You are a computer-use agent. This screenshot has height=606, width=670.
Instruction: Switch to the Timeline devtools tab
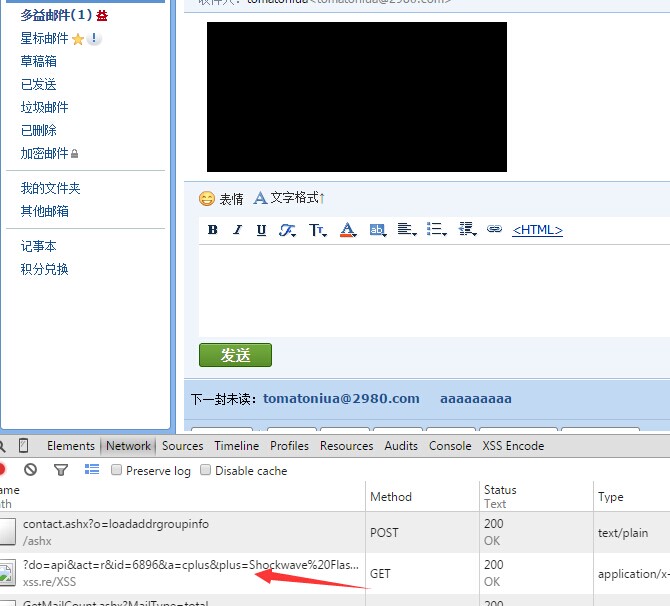[x=237, y=446]
